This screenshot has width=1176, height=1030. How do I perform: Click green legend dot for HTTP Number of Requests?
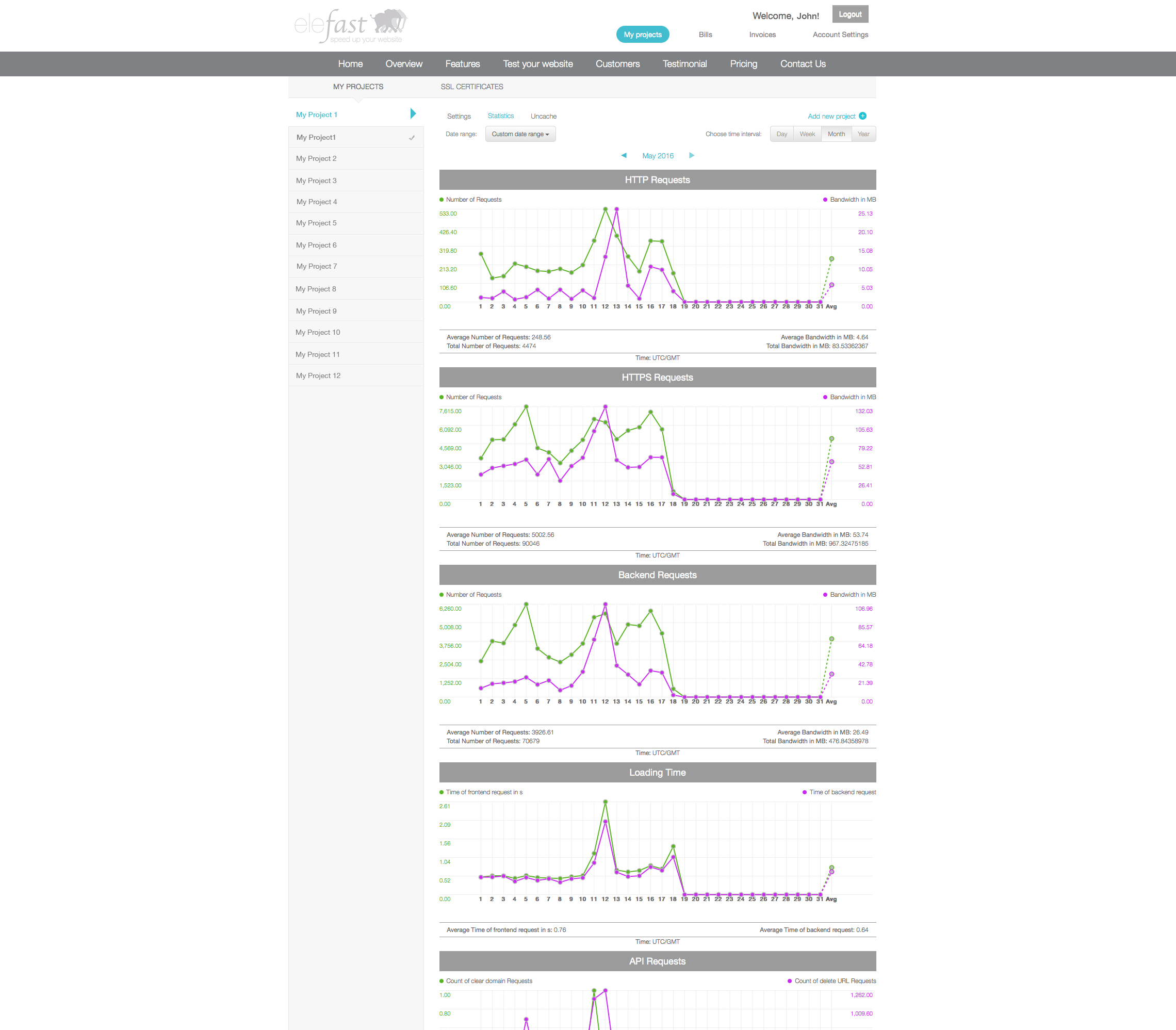point(442,200)
